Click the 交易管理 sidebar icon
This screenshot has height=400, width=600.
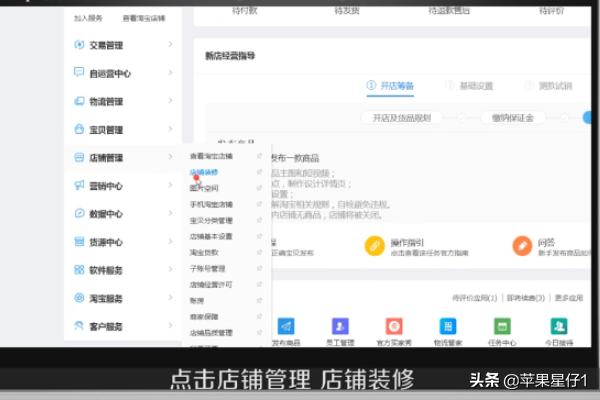(79, 45)
